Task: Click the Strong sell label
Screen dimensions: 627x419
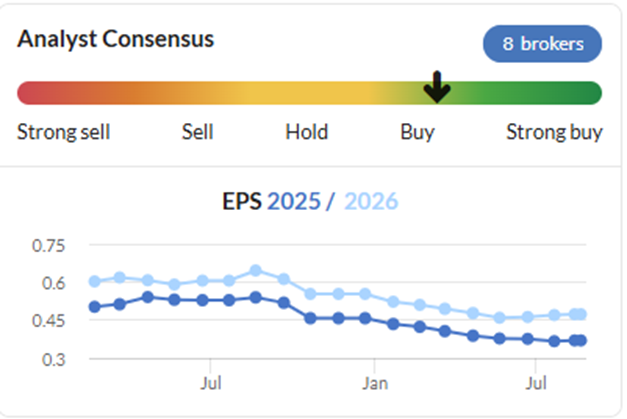Action: (x=64, y=132)
